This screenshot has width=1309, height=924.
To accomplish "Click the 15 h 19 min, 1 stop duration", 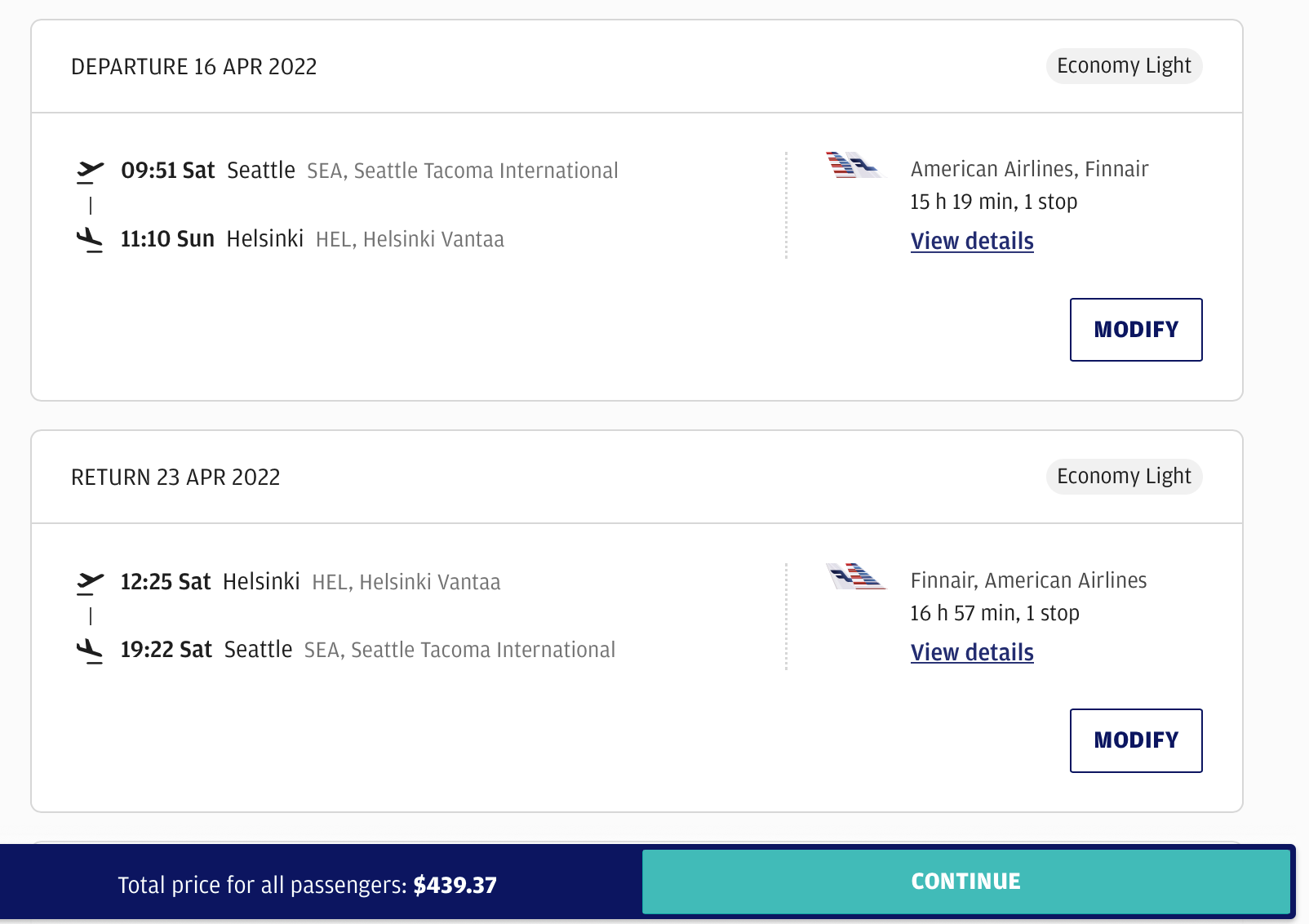I will pyautogui.click(x=993, y=202).
